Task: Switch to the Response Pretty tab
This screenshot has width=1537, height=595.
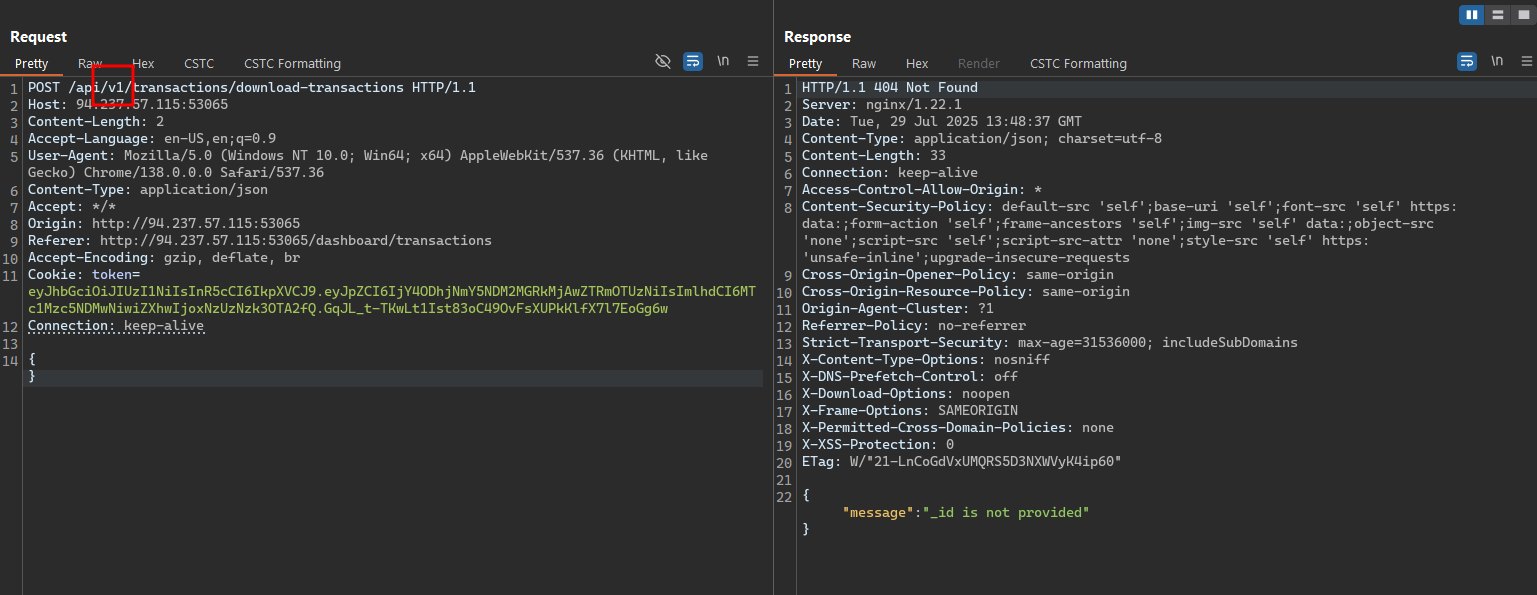Action: tap(805, 63)
